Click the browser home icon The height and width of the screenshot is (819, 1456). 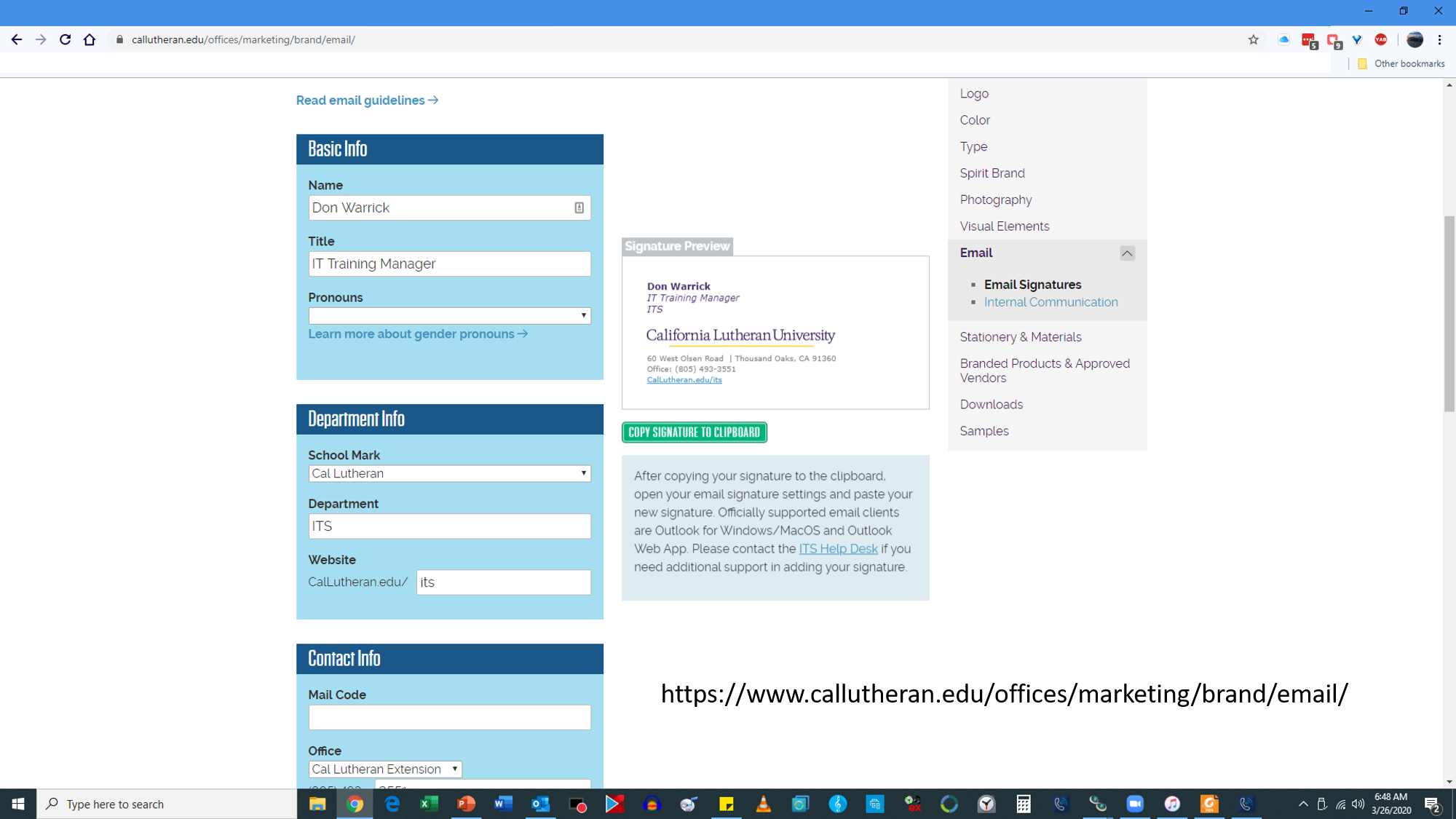(90, 40)
